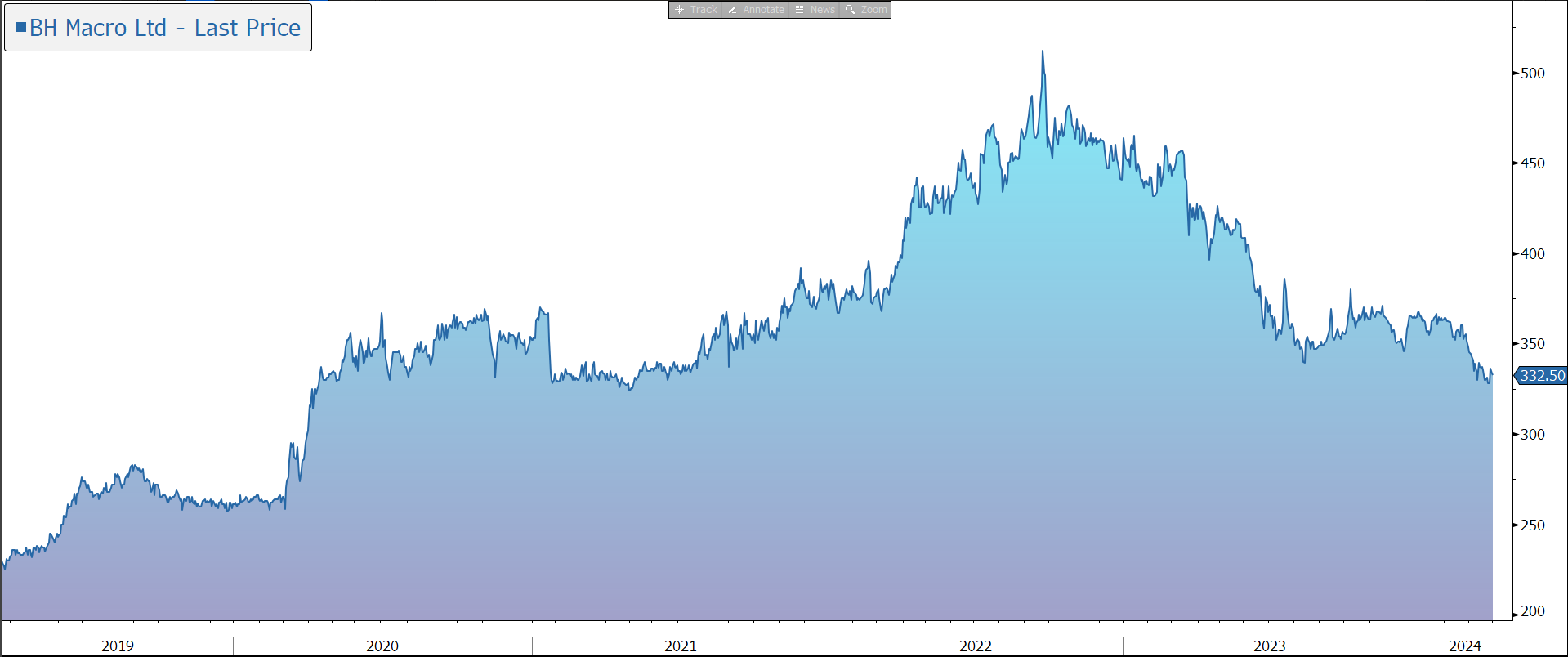Show News on the chart
This screenshot has width=1568, height=657.
click(x=815, y=10)
